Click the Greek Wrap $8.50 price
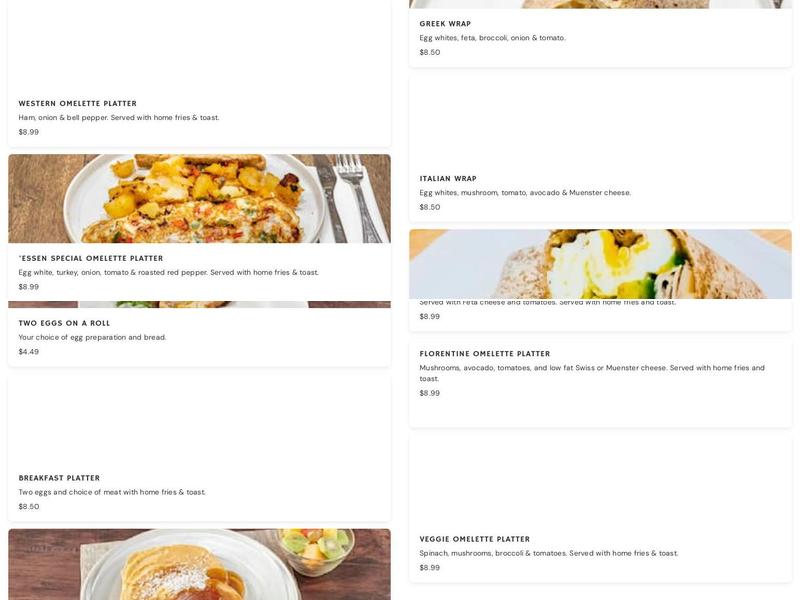This screenshot has width=800, height=600. coord(430,52)
